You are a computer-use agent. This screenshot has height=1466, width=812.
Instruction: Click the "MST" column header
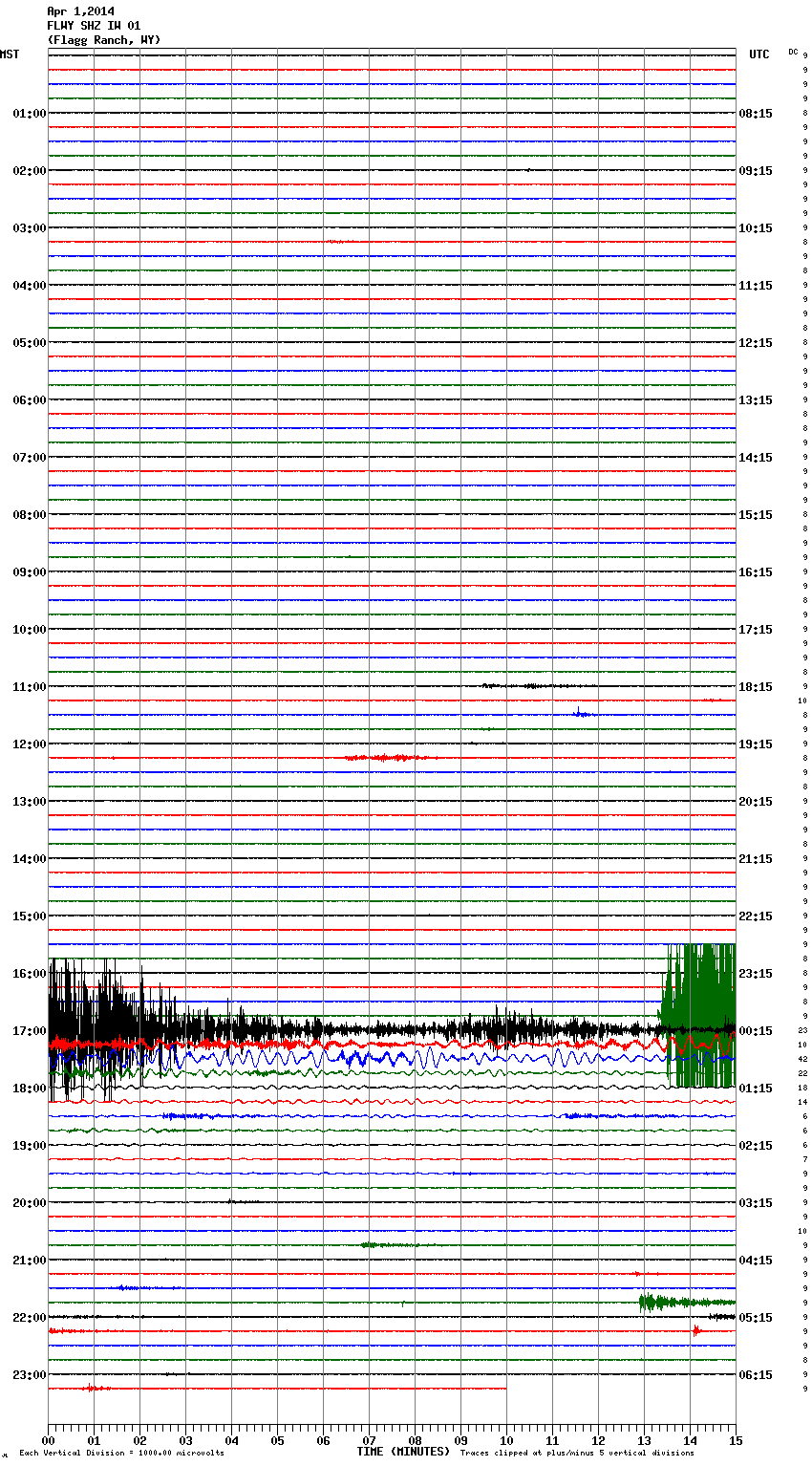tap(10, 54)
